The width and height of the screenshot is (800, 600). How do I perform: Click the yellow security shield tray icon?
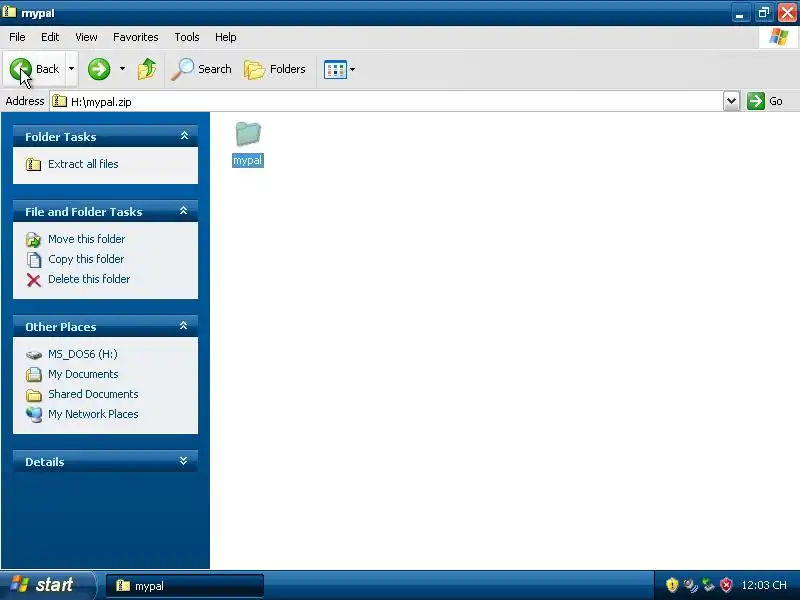pos(672,585)
